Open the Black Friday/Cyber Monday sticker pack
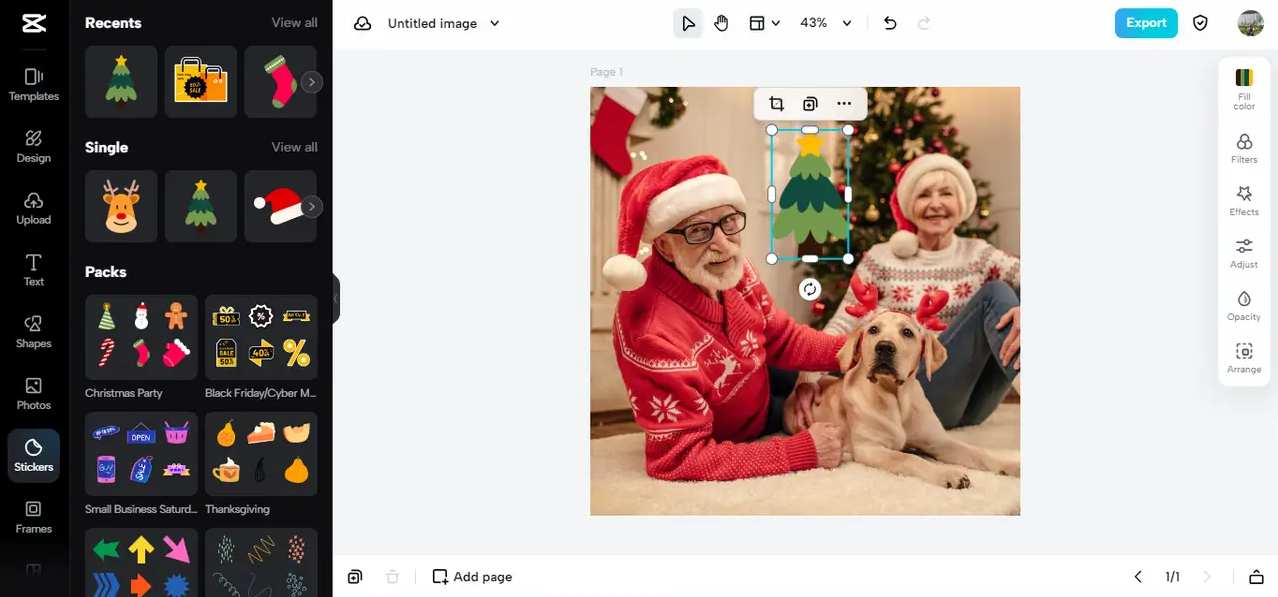1278x597 pixels. pyautogui.click(x=261, y=337)
